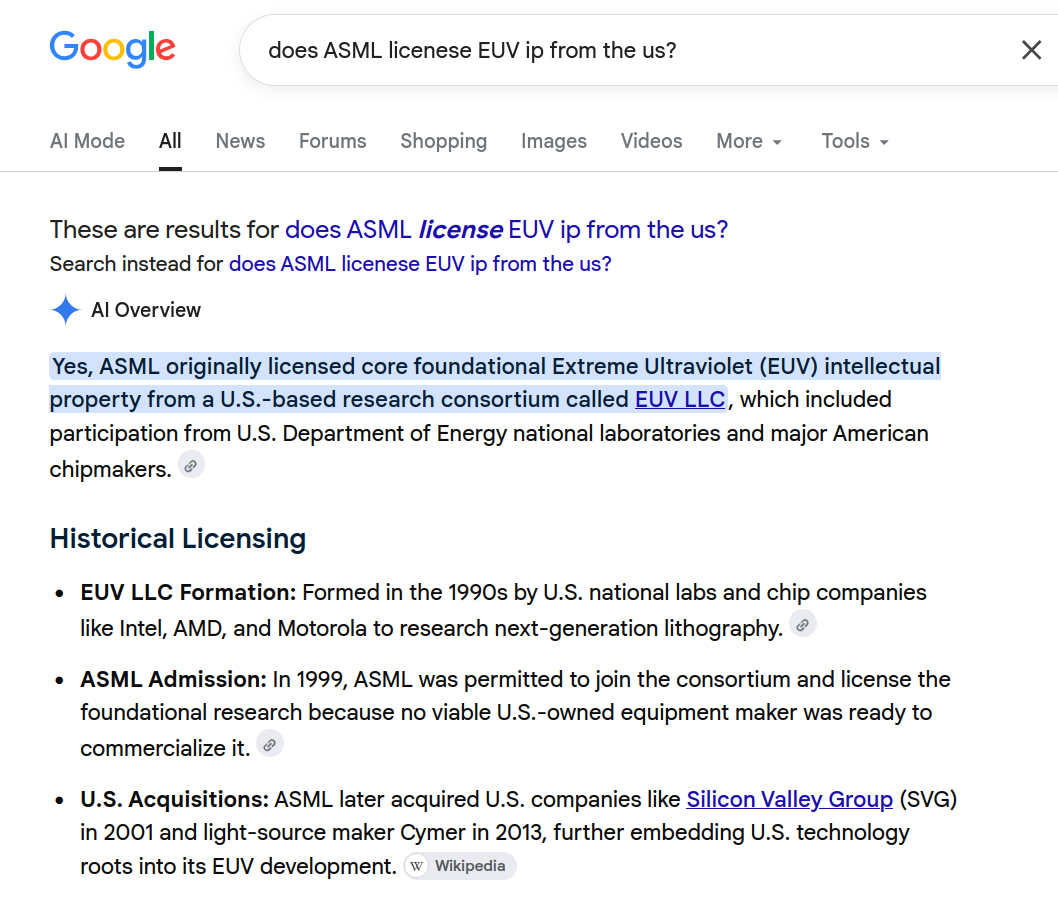The width and height of the screenshot is (1058, 900).
Task: Open source link icon after 'next-generation lithography.'
Action: (802, 625)
